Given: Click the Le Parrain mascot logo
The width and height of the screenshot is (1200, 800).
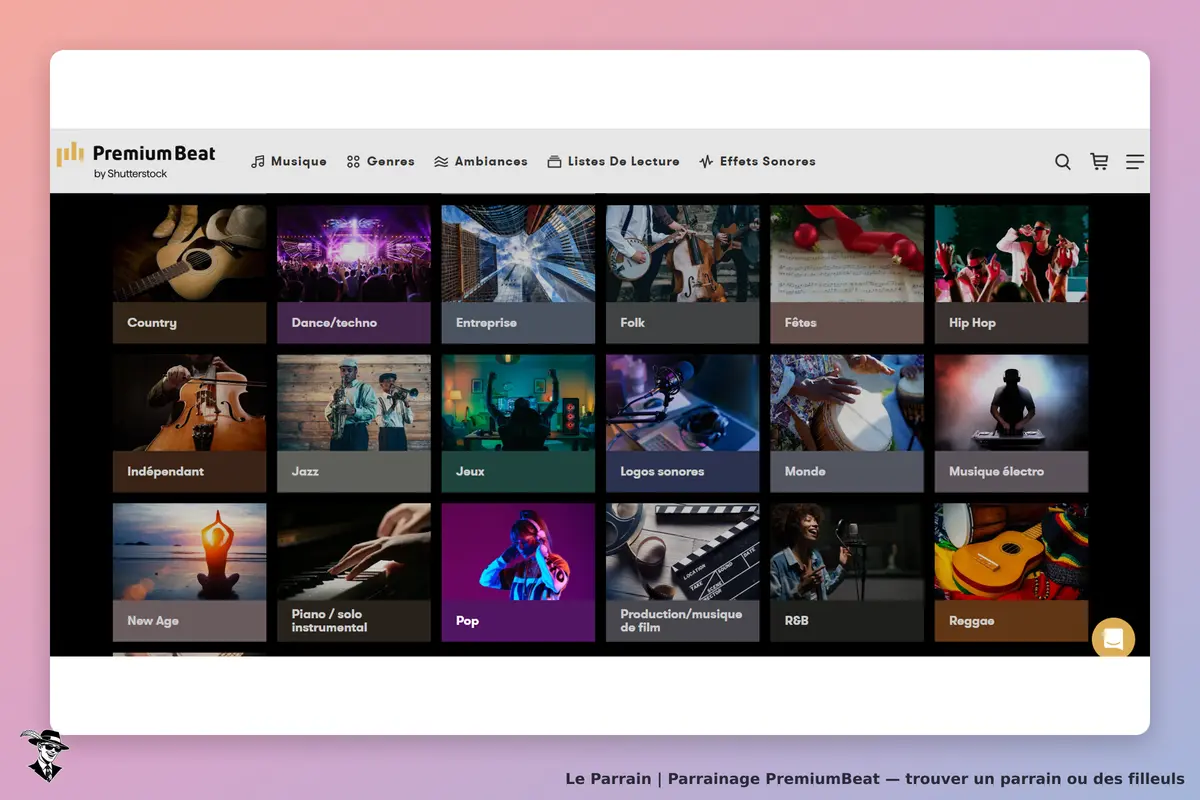Looking at the screenshot, I should click(44, 755).
